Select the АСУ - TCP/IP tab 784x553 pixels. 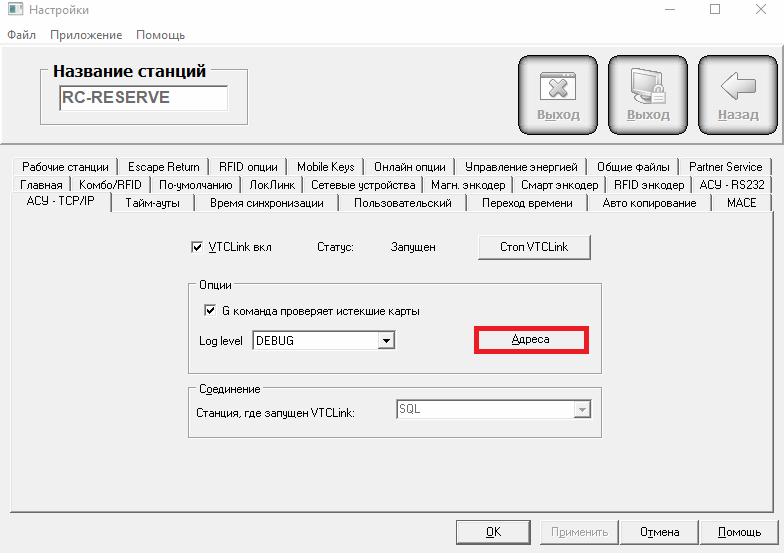click(60, 202)
